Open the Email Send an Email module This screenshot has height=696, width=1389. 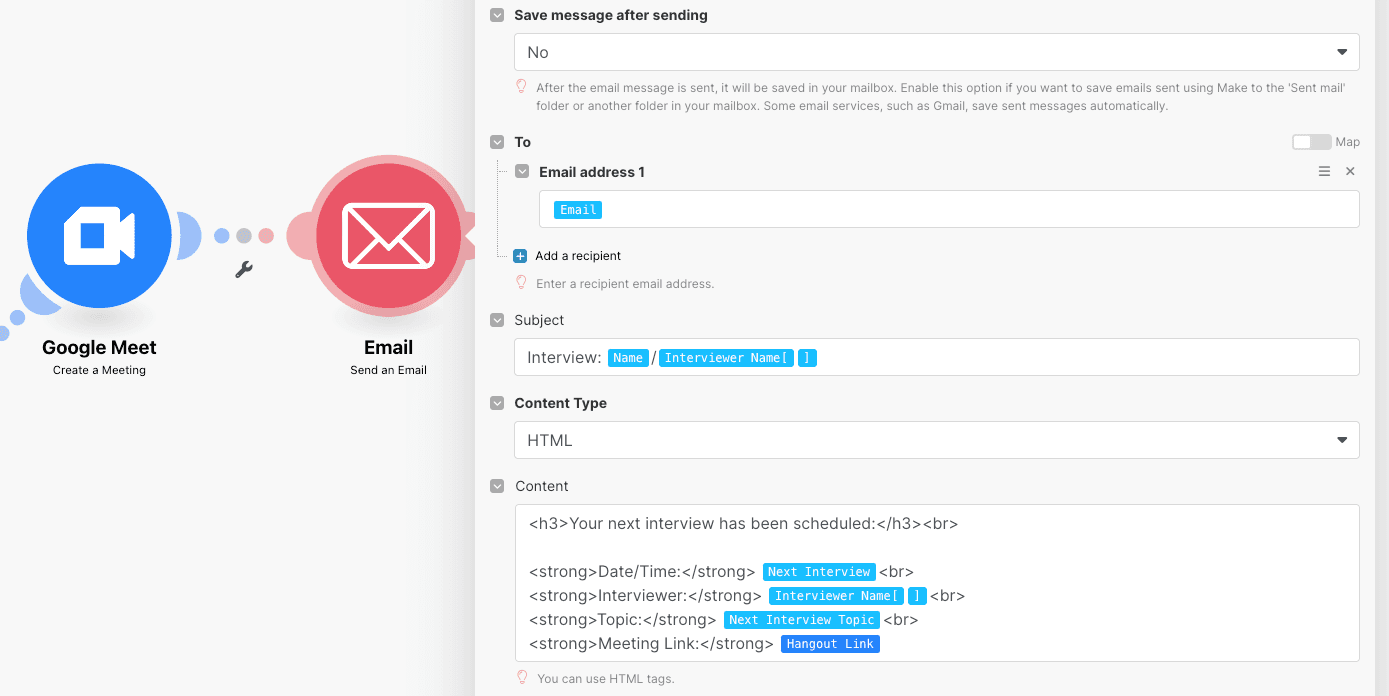388,235
